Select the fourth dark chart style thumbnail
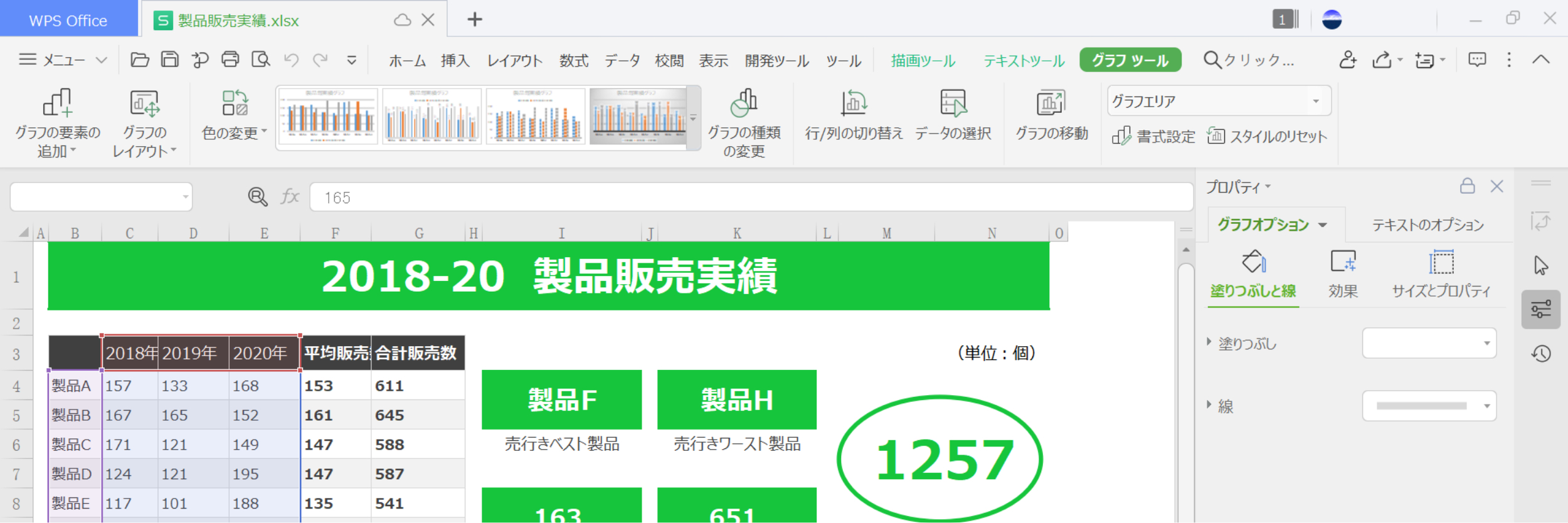This screenshot has height=523, width=1568. coord(638,117)
